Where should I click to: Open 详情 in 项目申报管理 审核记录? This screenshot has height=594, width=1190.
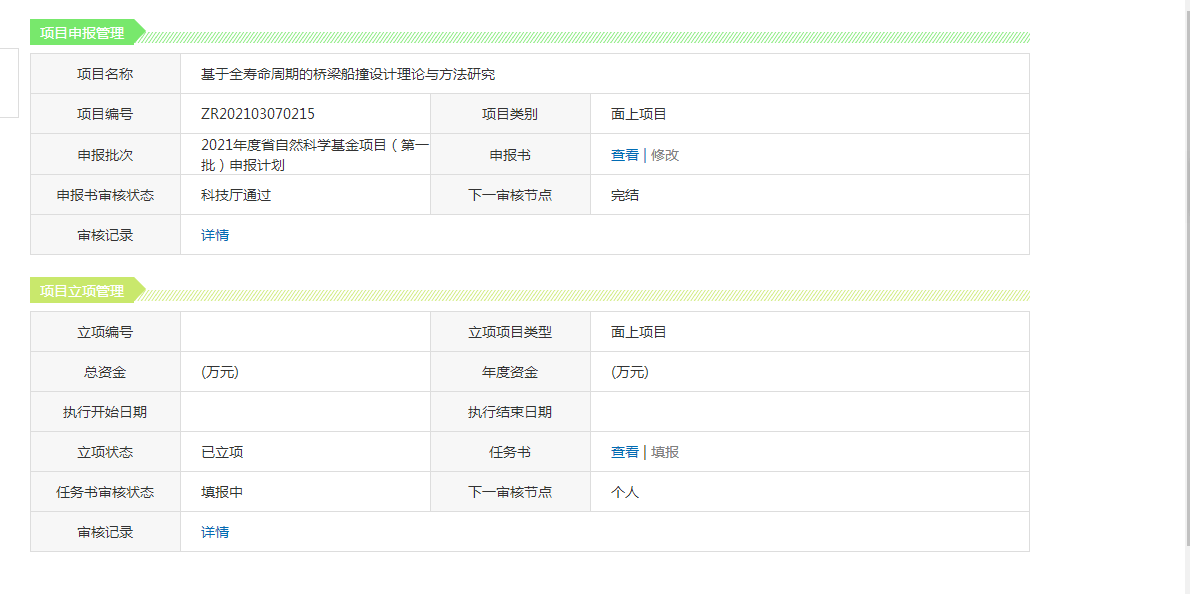click(215, 235)
